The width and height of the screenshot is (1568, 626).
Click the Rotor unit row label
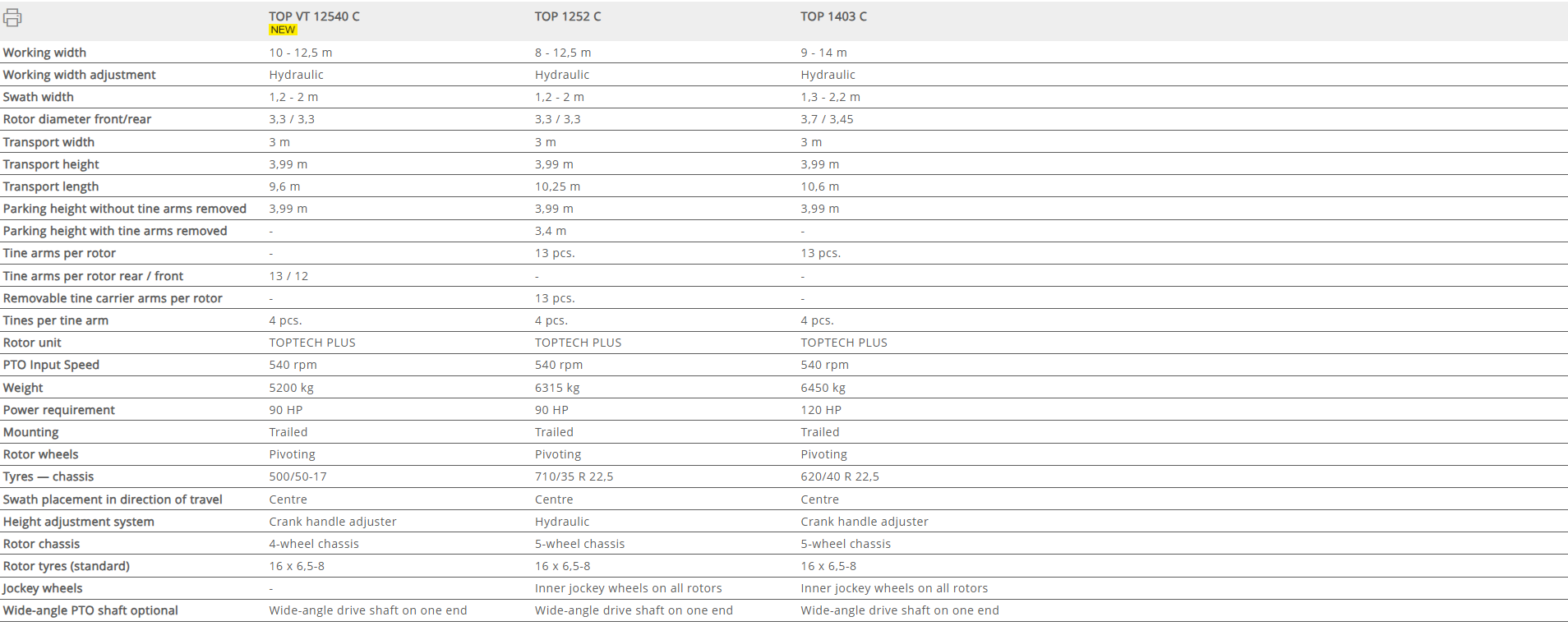32,343
